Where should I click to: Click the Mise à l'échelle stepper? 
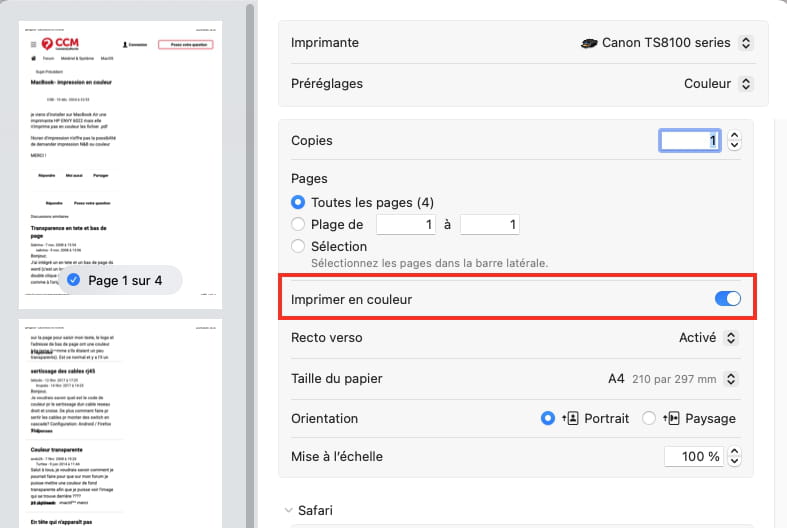pyautogui.click(x=735, y=457)
